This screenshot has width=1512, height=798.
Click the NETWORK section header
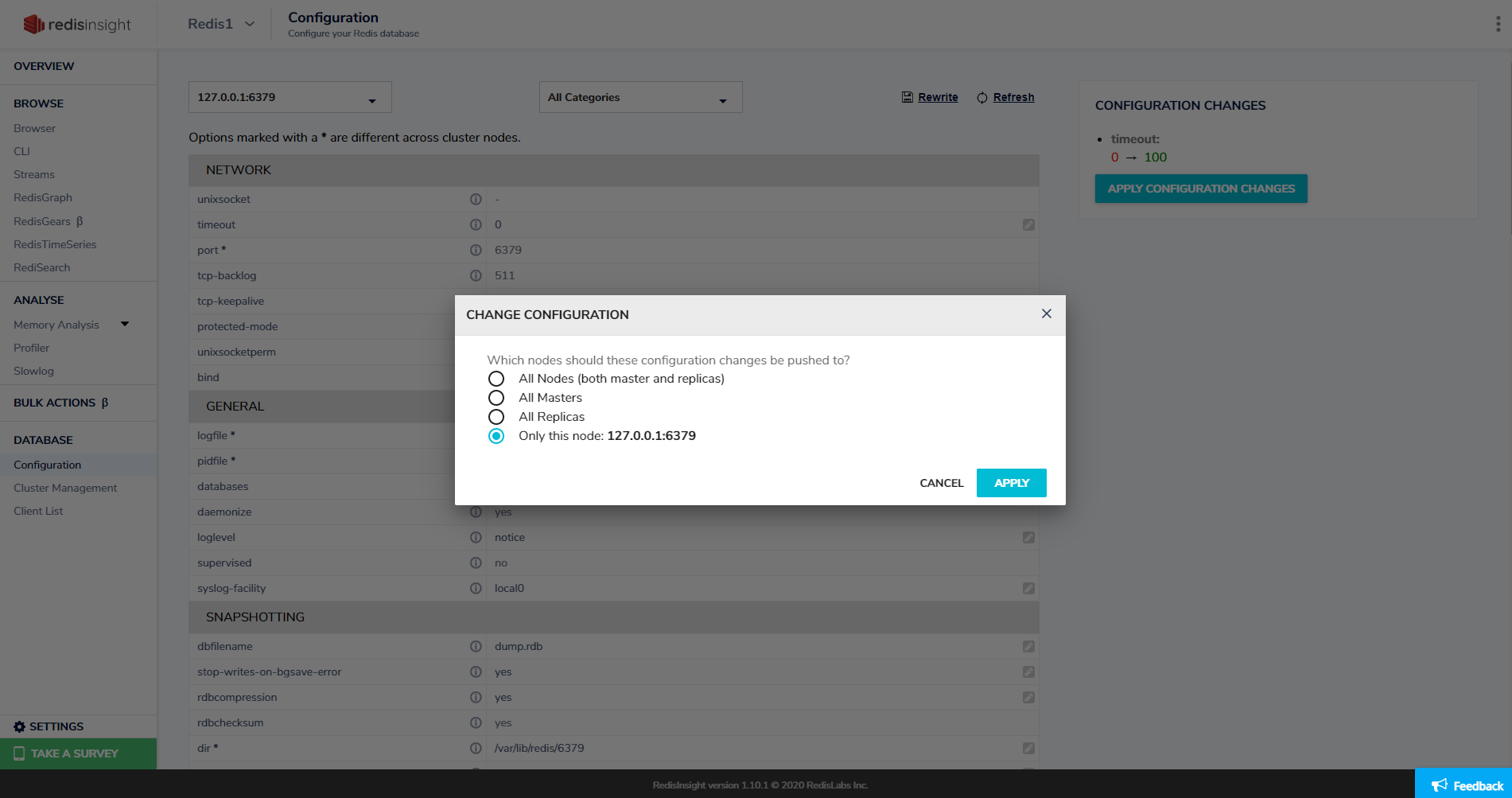(x=614, y=170)
